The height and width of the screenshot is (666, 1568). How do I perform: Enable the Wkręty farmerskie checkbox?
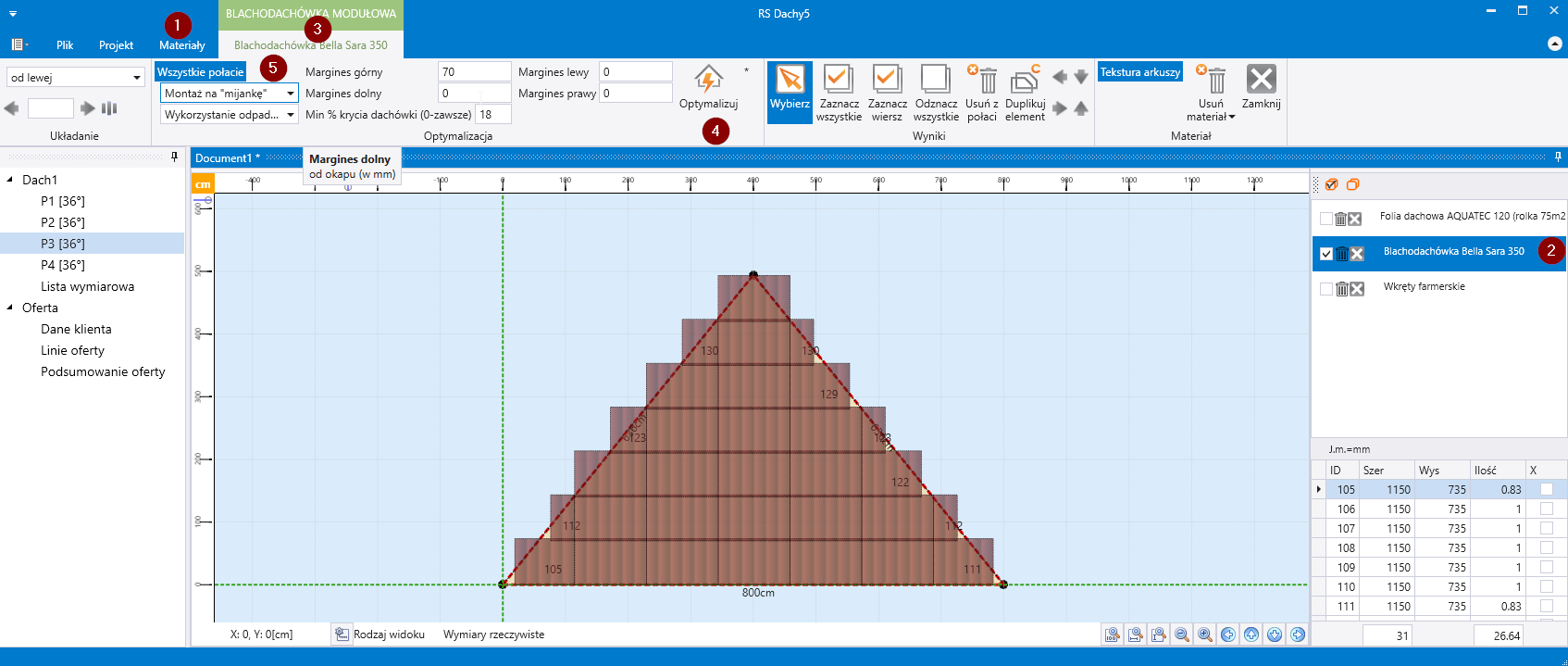(x=1326, y=289)
